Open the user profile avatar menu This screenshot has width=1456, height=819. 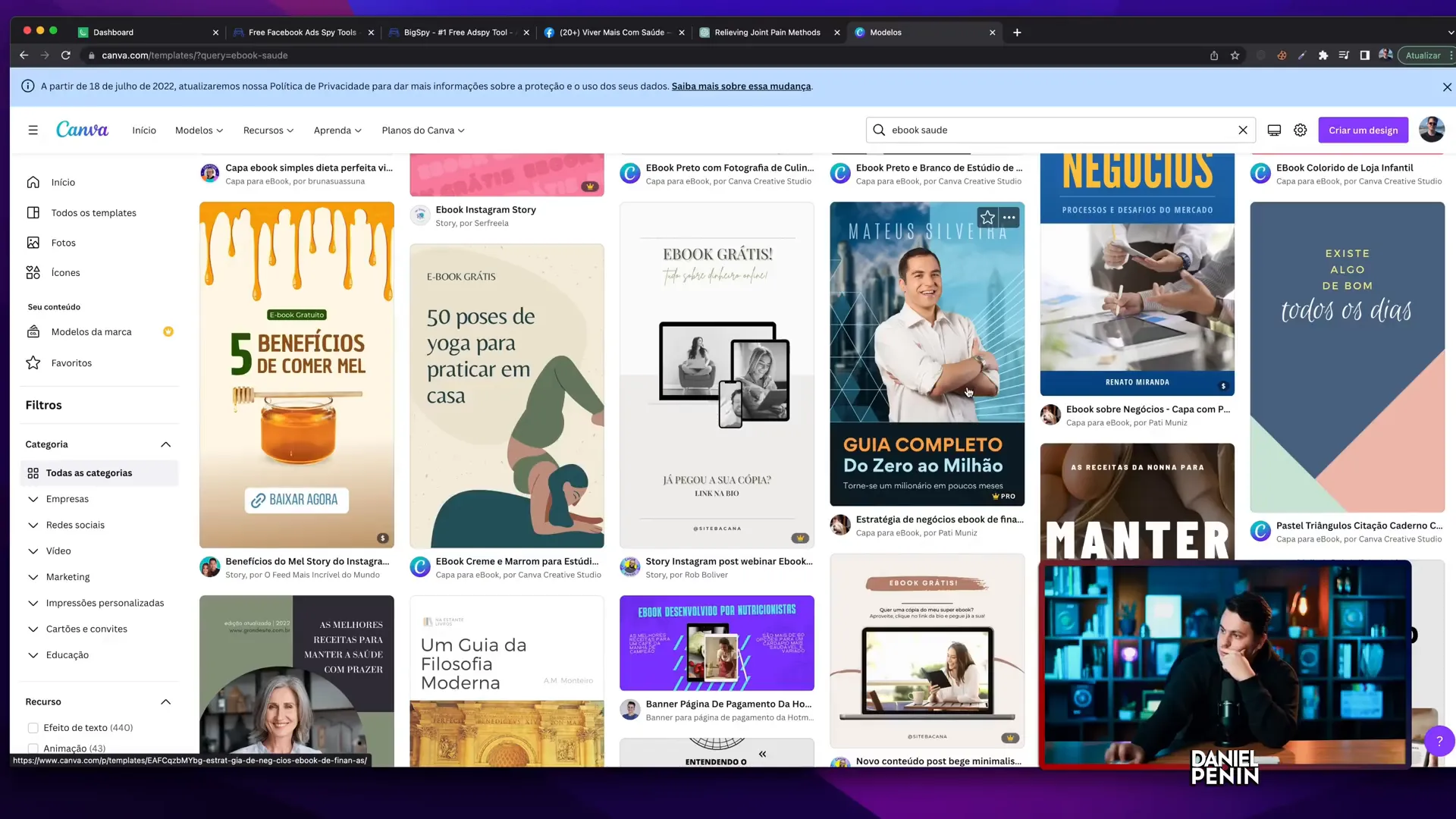(1432, 130)
